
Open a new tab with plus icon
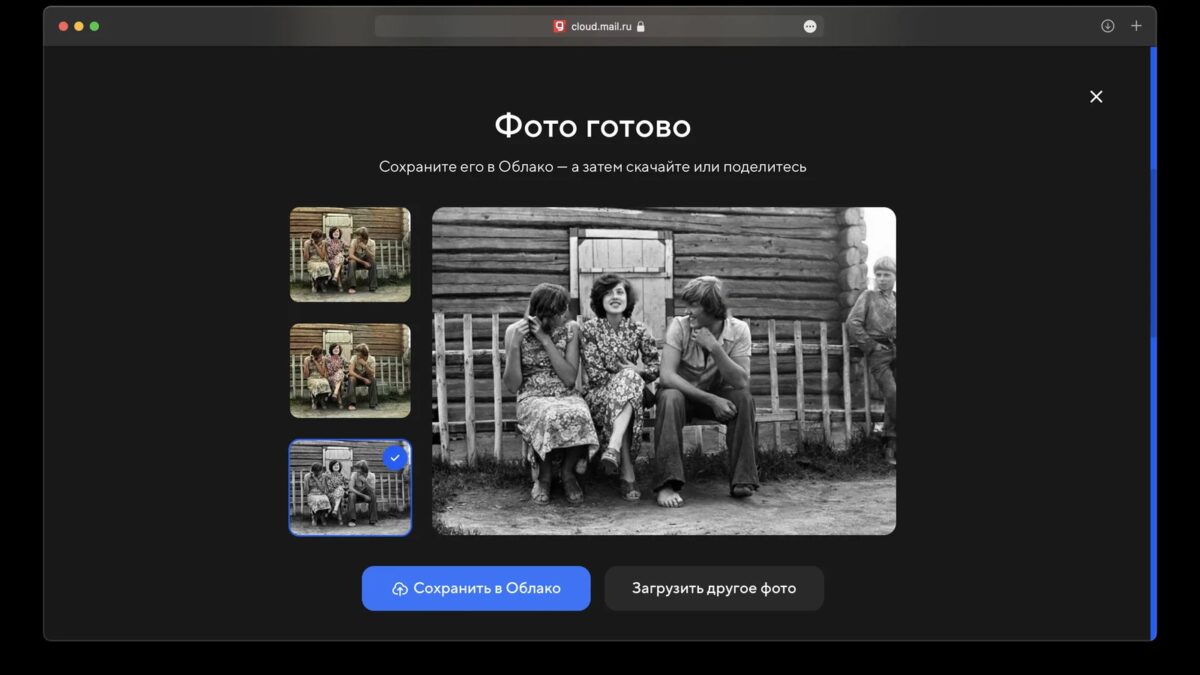[x=1136, y=26]
